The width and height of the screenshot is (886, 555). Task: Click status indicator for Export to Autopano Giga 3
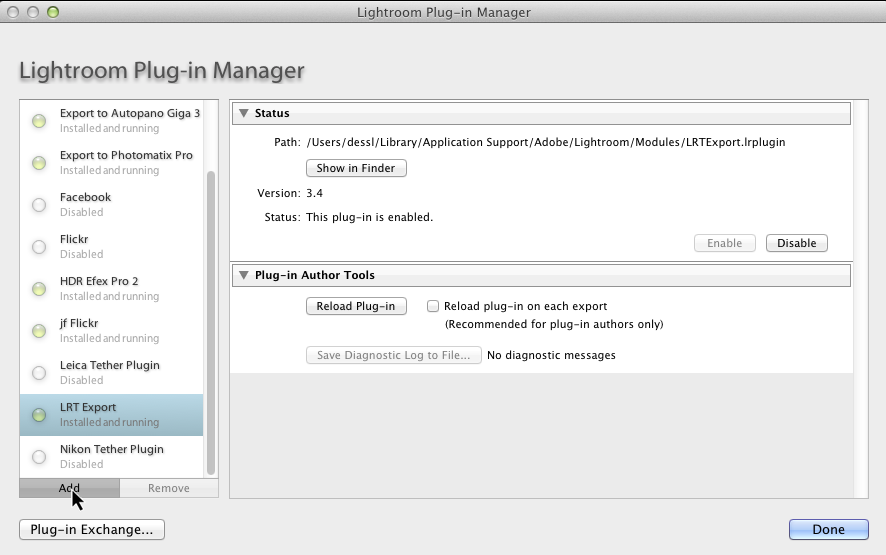(39, 121)
